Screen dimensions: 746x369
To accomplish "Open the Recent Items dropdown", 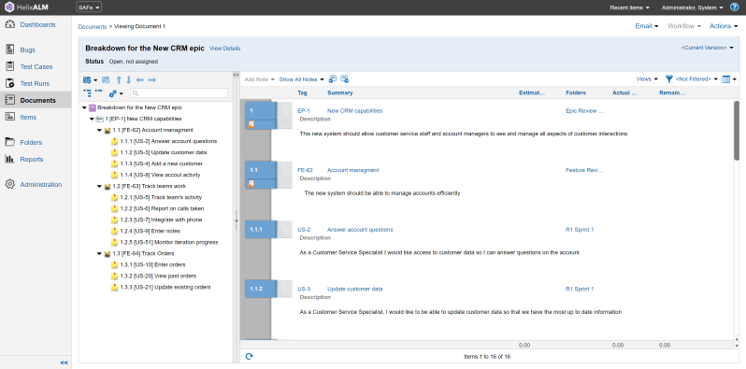I will [x=629, y=8].
